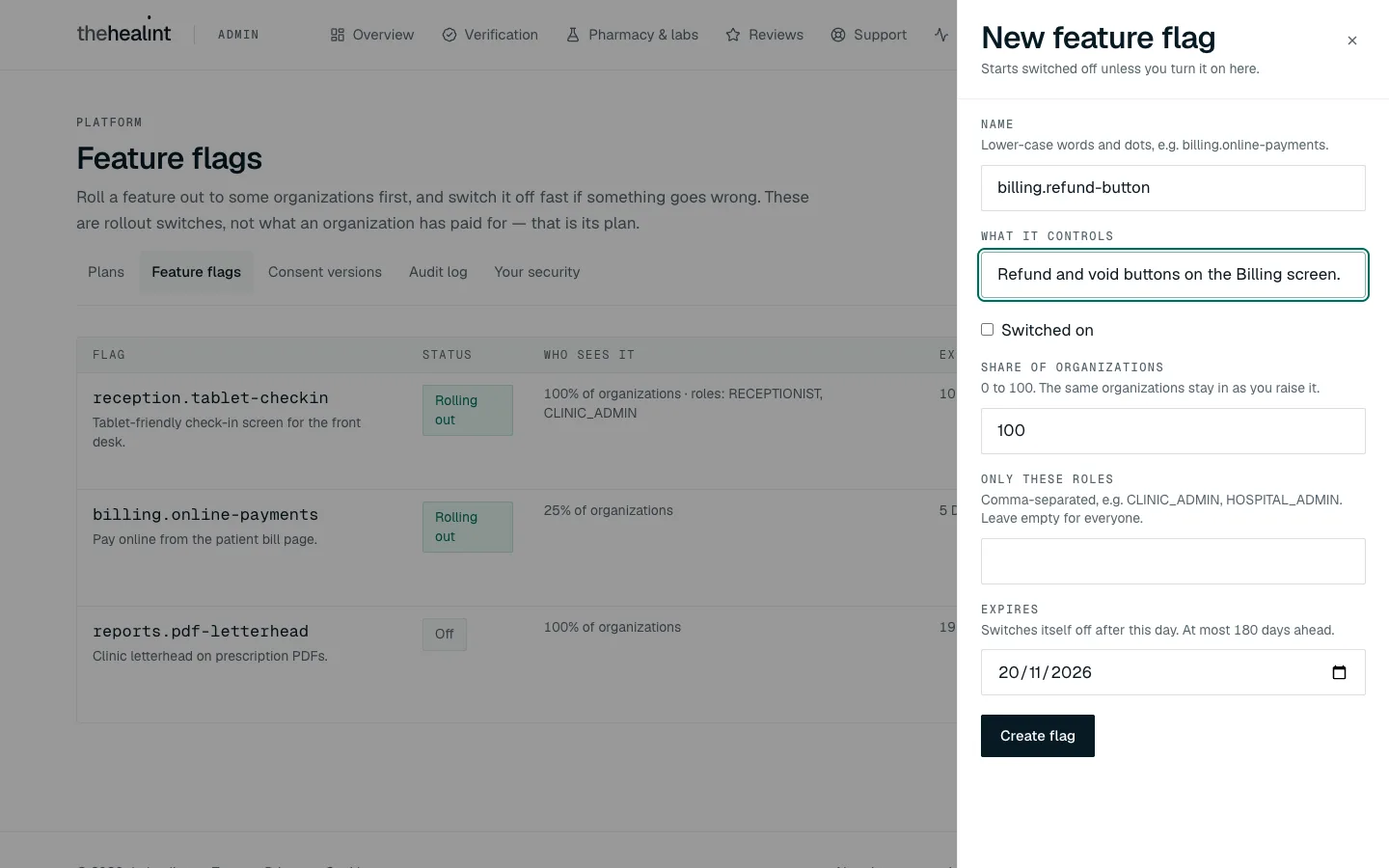Click the Switched on label text

coord(1048,330)
